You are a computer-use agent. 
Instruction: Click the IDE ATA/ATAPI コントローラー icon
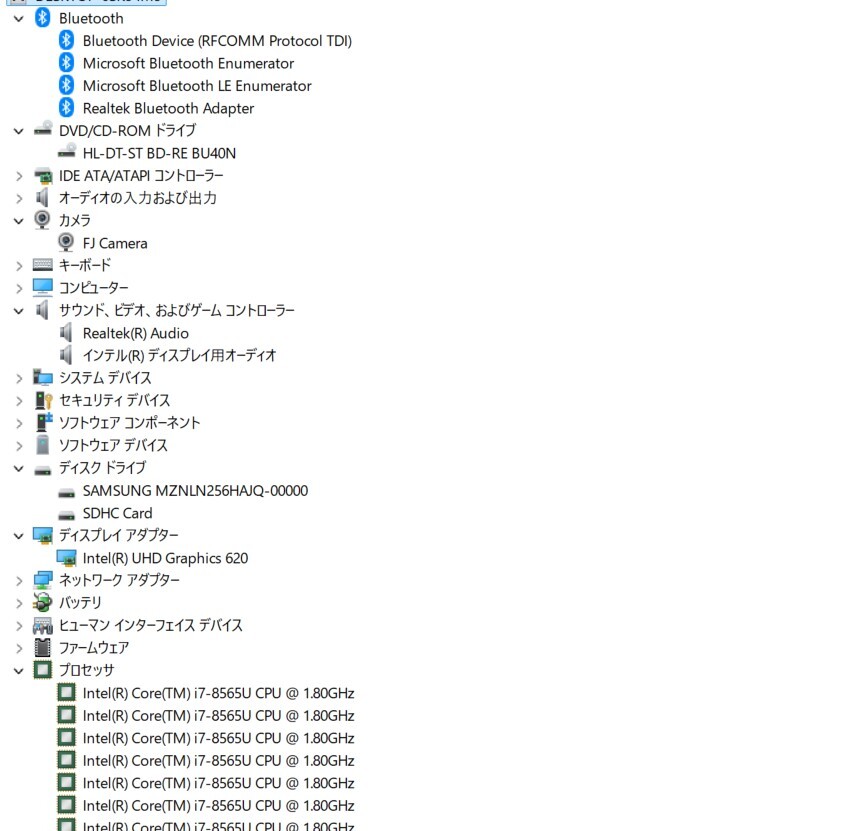(43, 176)
